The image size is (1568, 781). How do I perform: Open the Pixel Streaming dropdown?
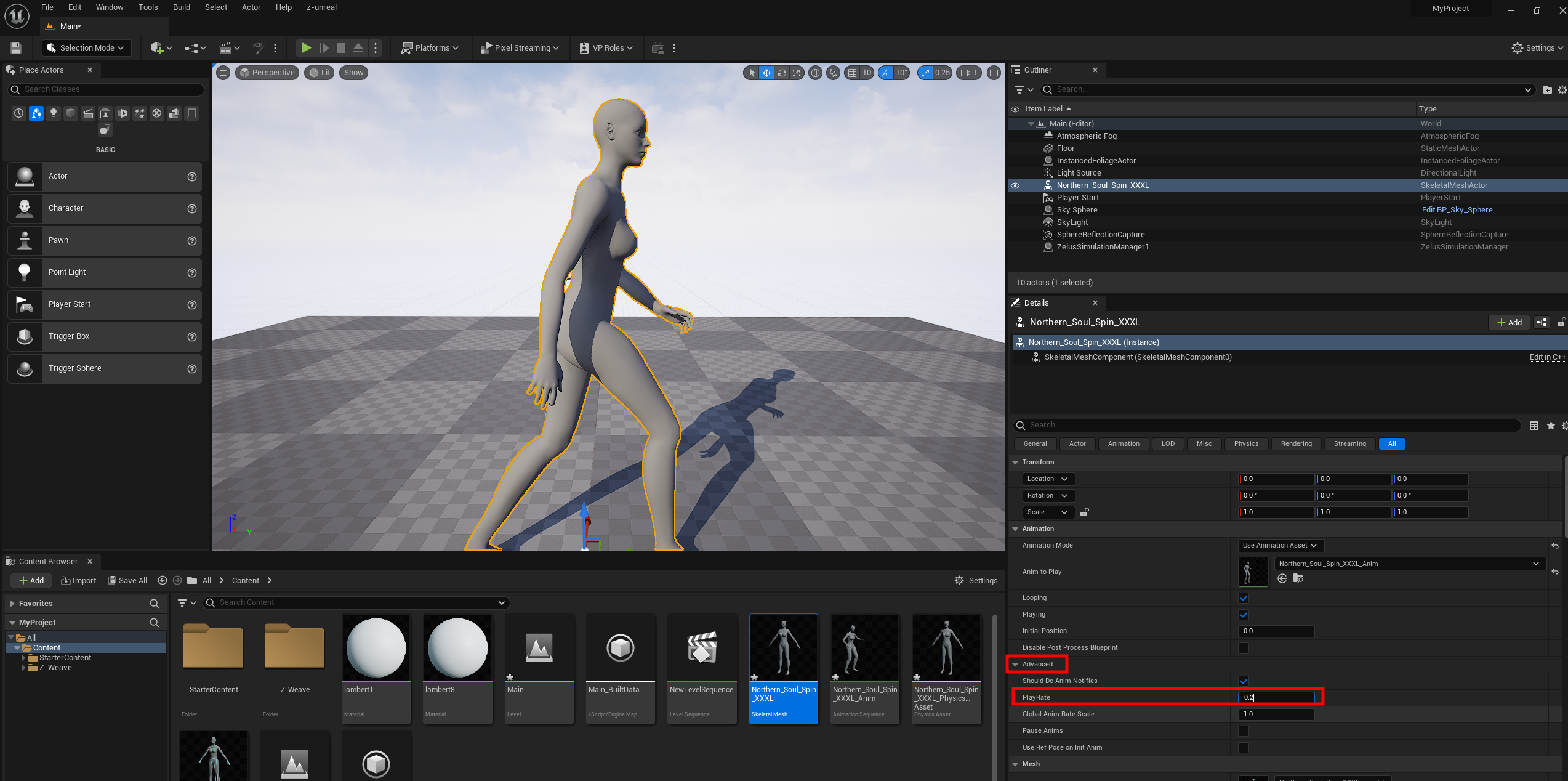pyautogui.click(x=520, y=47)
